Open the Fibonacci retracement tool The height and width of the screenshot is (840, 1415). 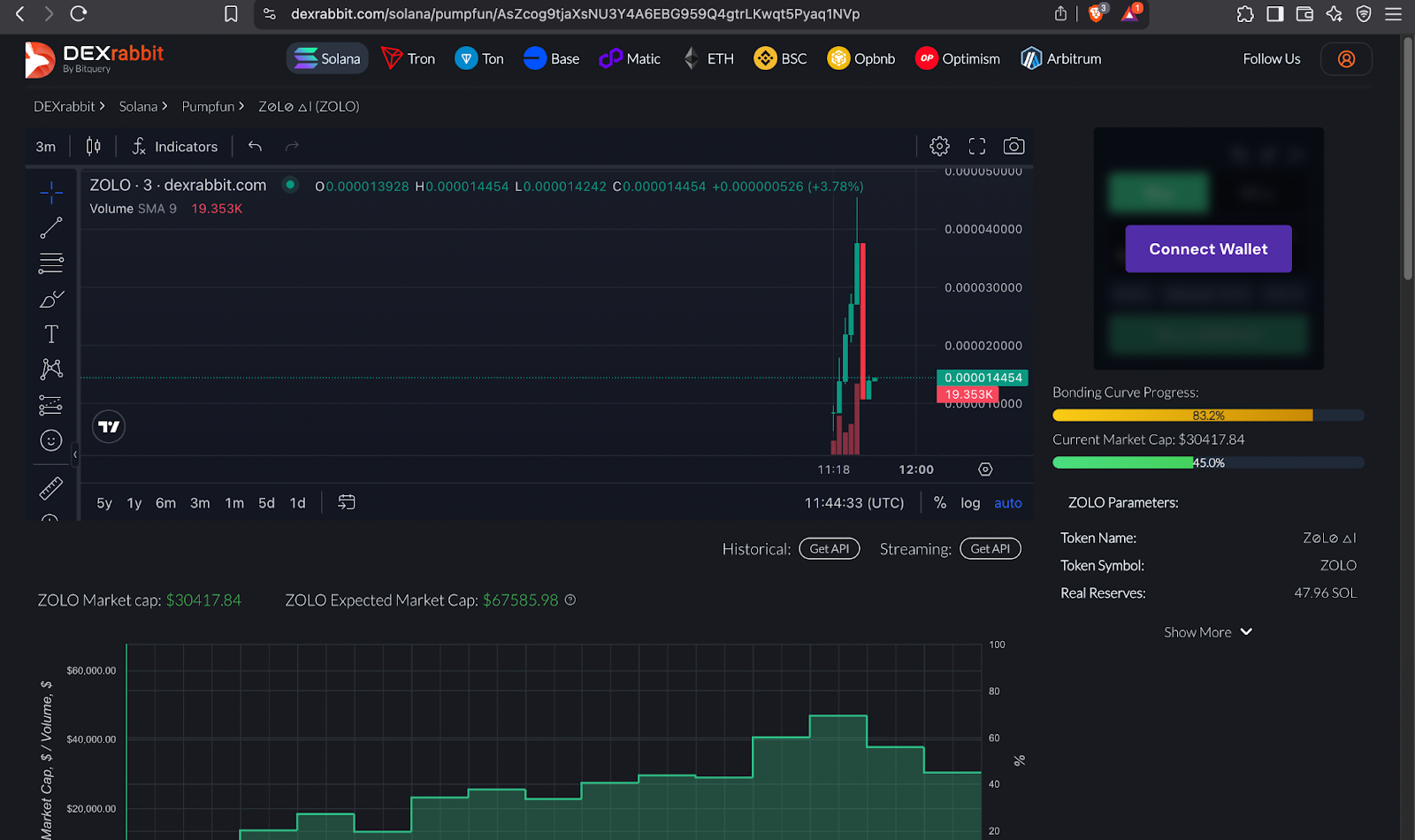[x=51, y=263]
